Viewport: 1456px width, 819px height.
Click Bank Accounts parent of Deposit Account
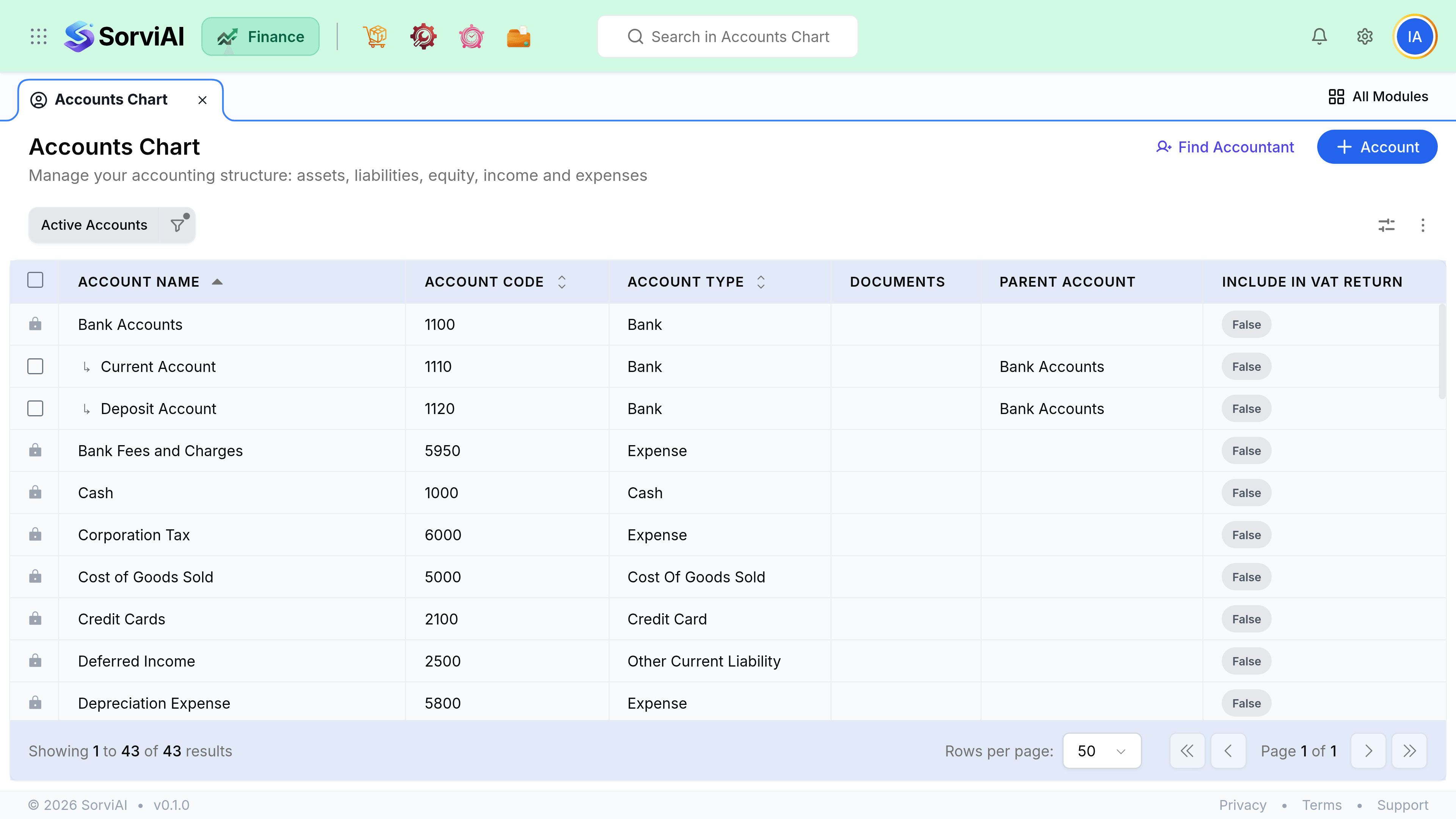1051,409
